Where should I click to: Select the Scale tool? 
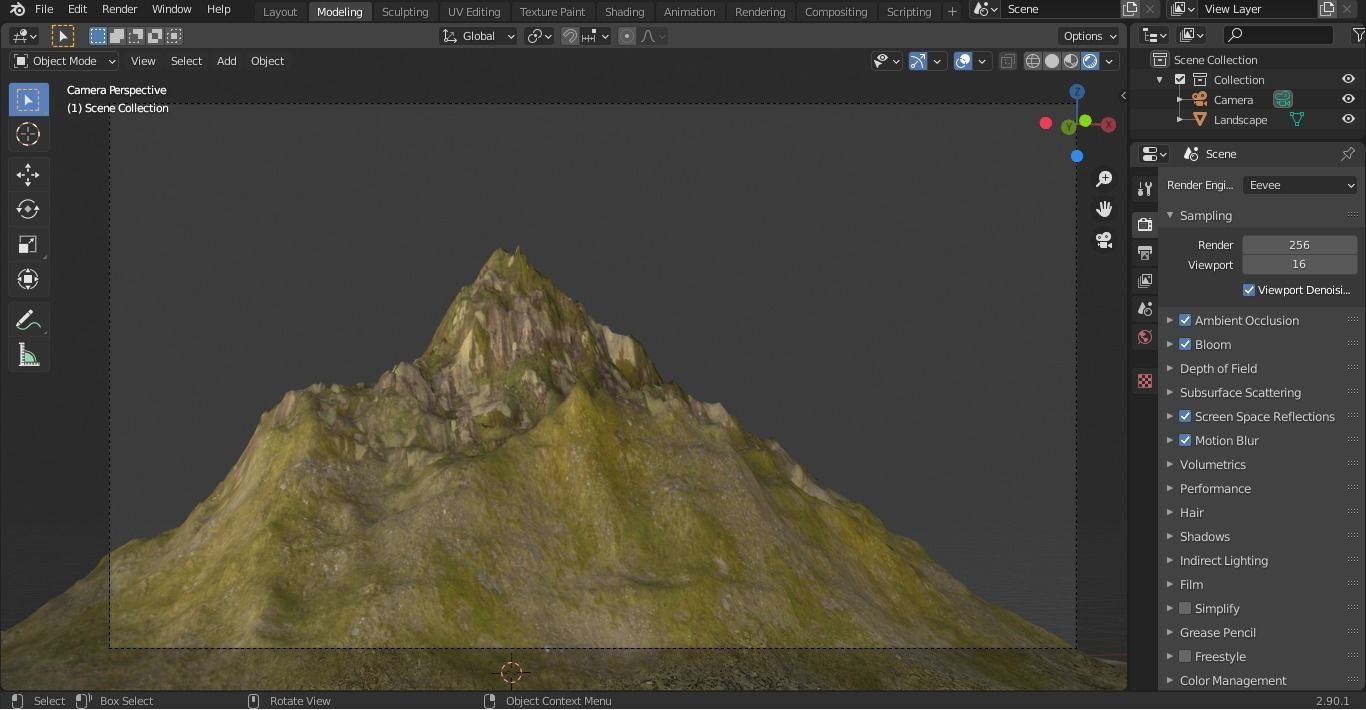28,244
